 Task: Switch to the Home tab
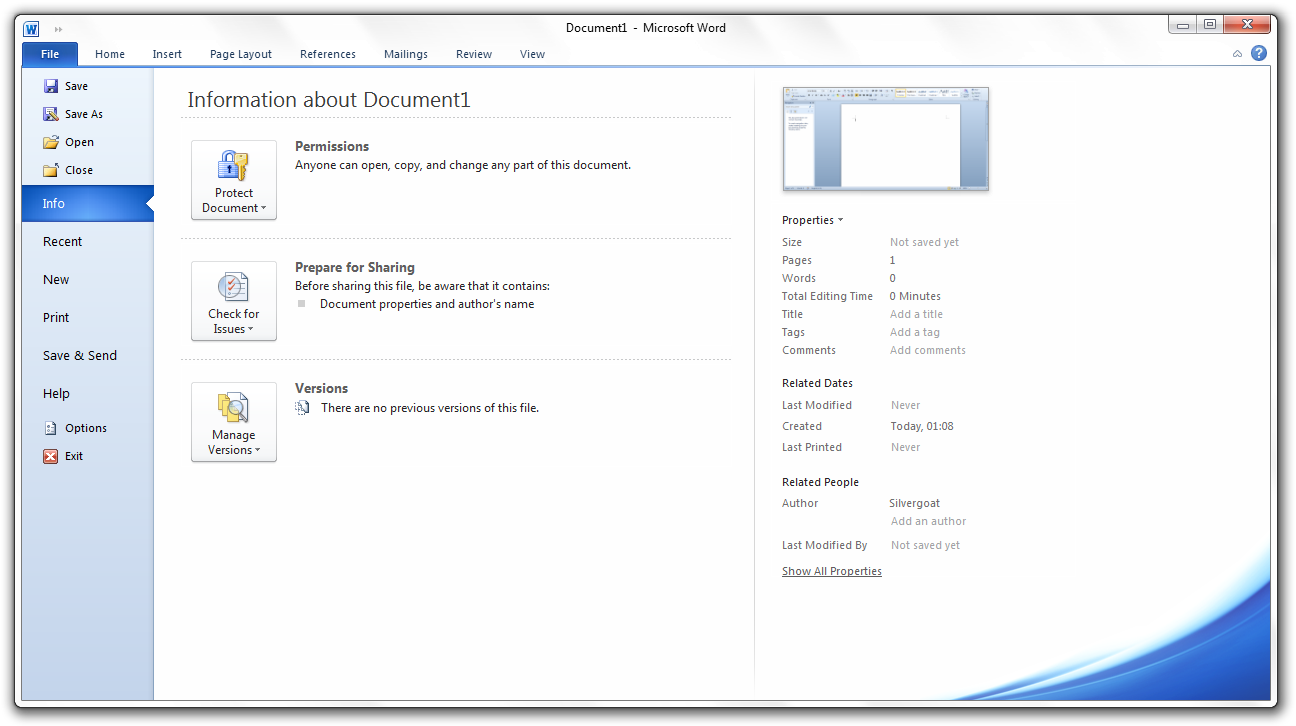pos(110,54)
